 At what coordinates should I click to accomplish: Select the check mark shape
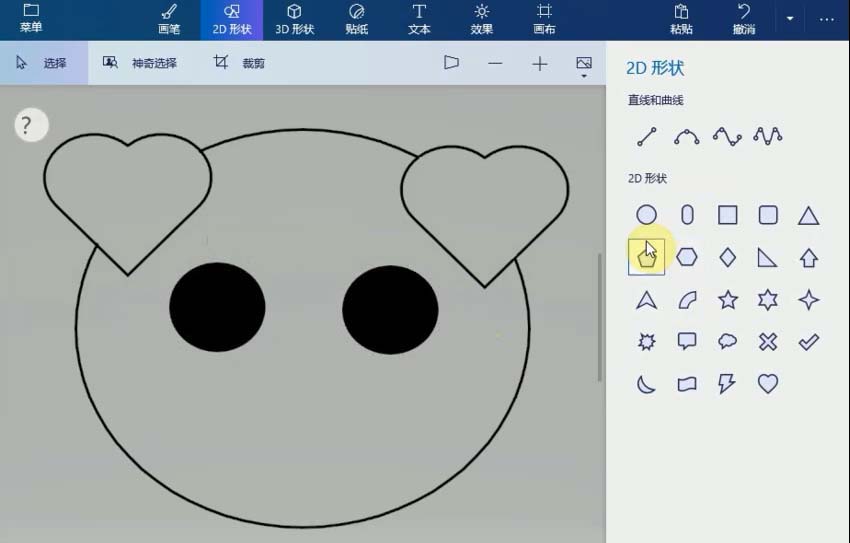[x=808, y=341]
